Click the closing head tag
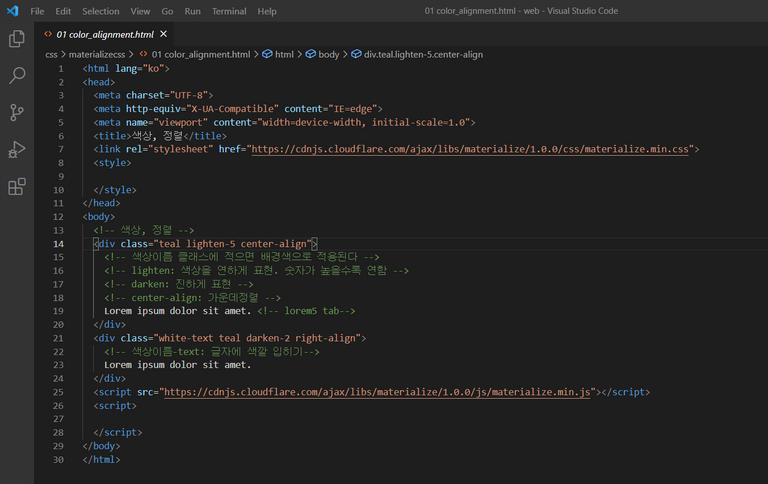The image size is (768, 484). [101, 203]
